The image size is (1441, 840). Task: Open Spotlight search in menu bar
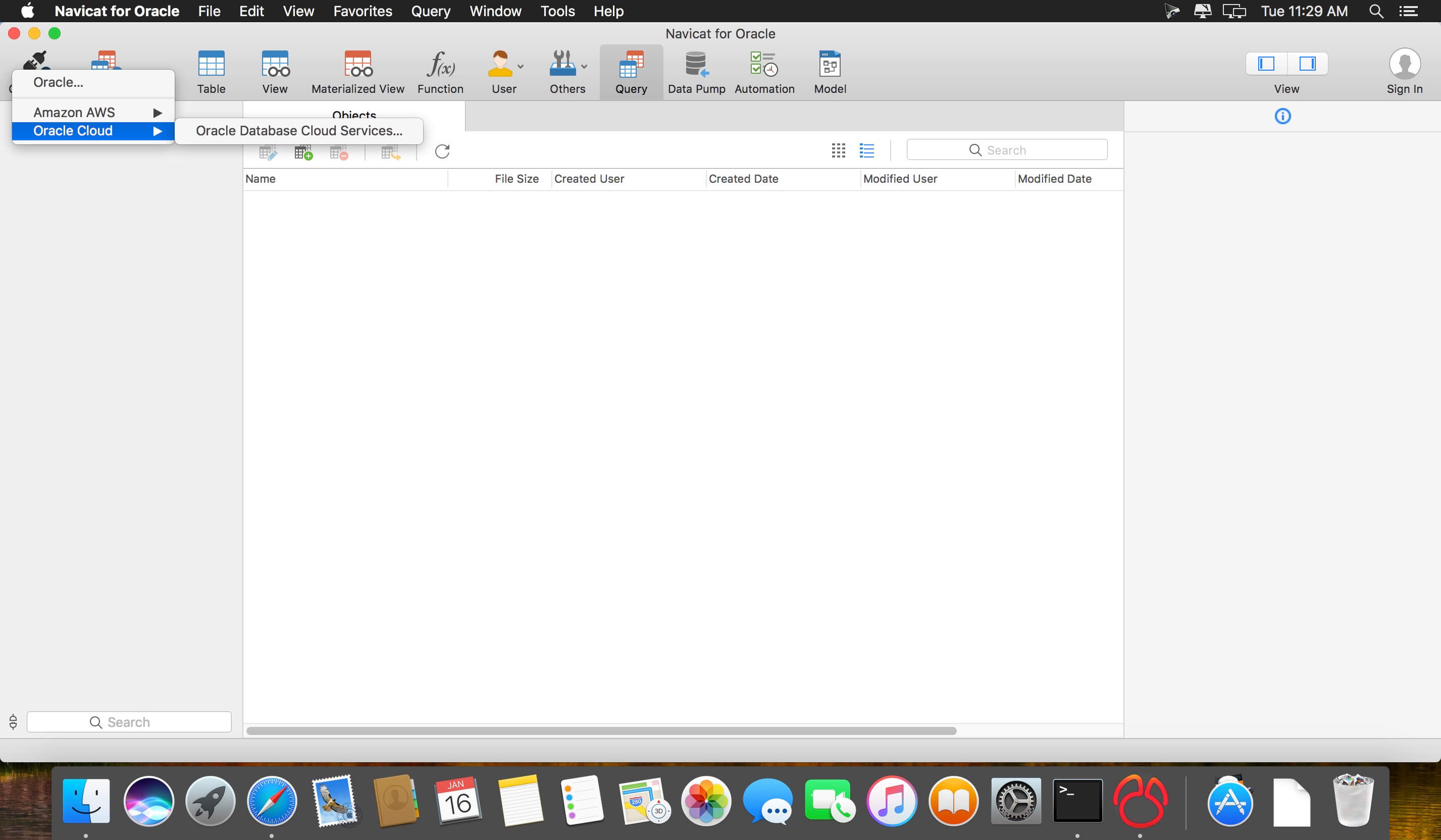pyautogui.click(x=1376, y=12)
